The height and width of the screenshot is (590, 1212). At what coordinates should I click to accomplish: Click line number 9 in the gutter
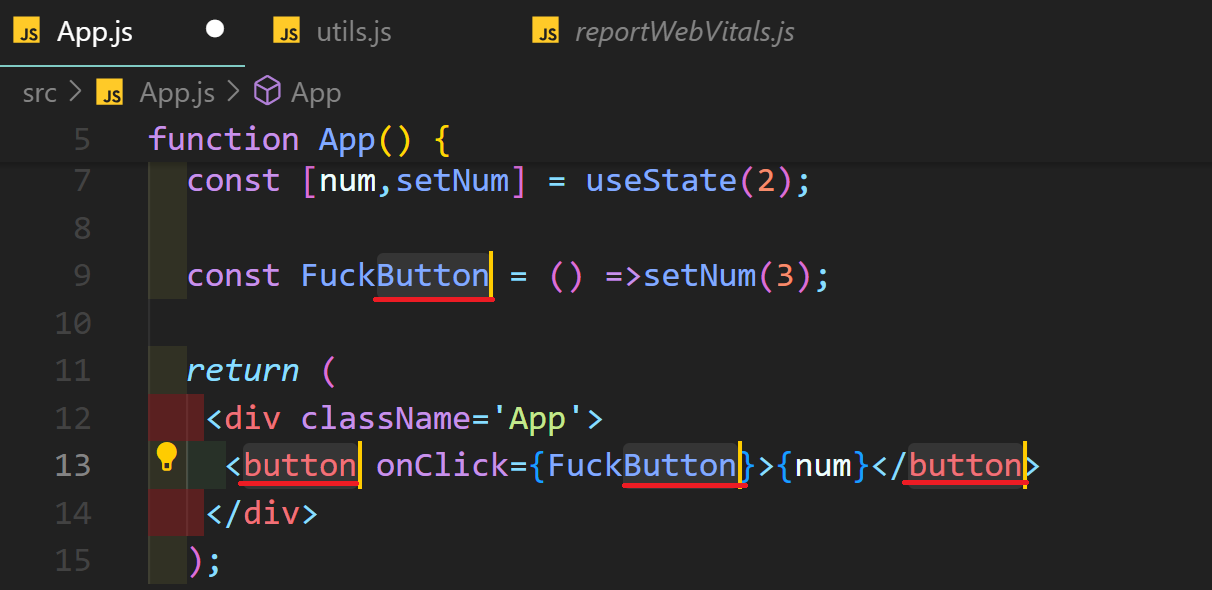(x=82, y=275)
